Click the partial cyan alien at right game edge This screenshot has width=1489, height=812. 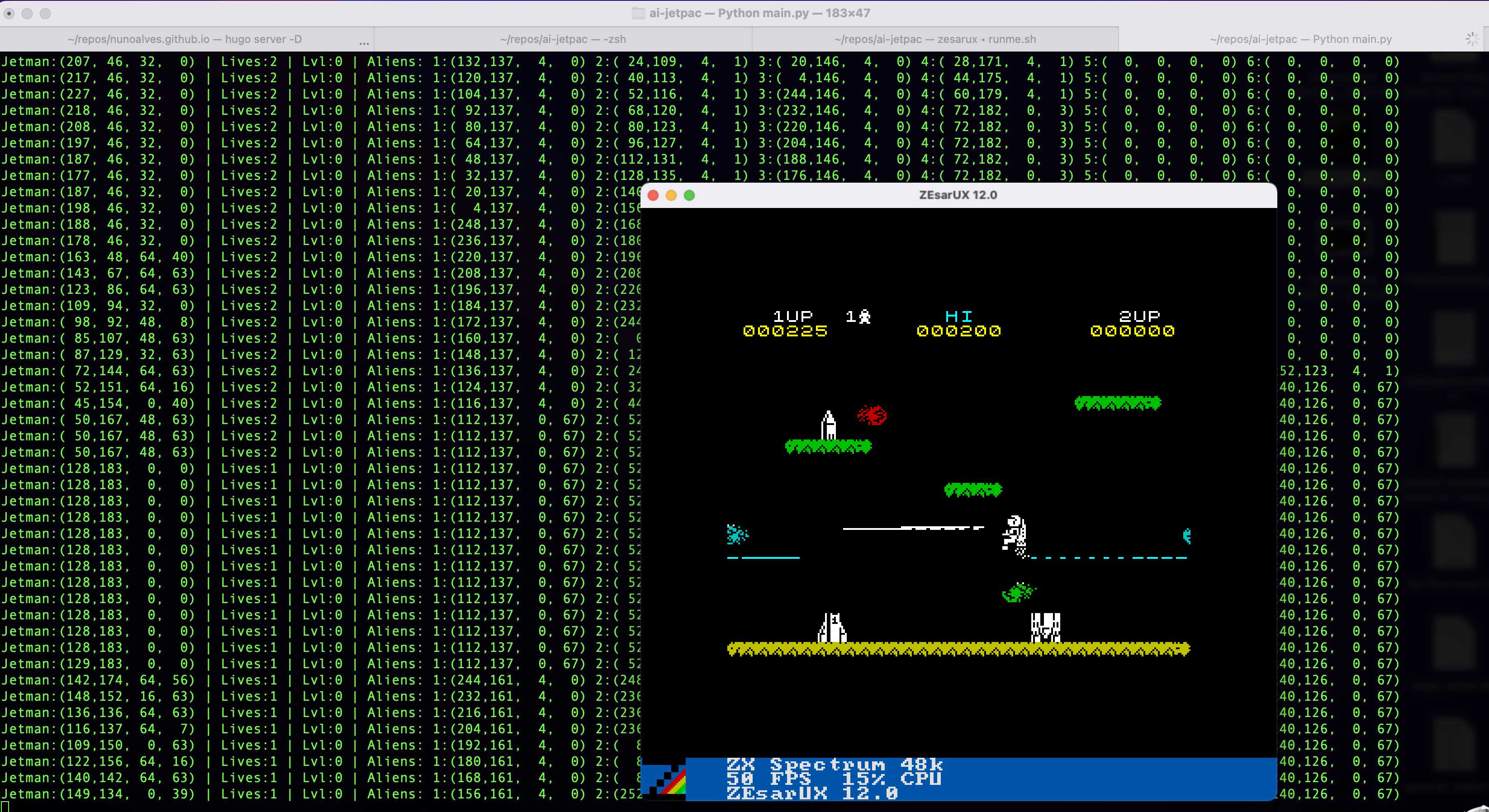tap(1187, 536)
